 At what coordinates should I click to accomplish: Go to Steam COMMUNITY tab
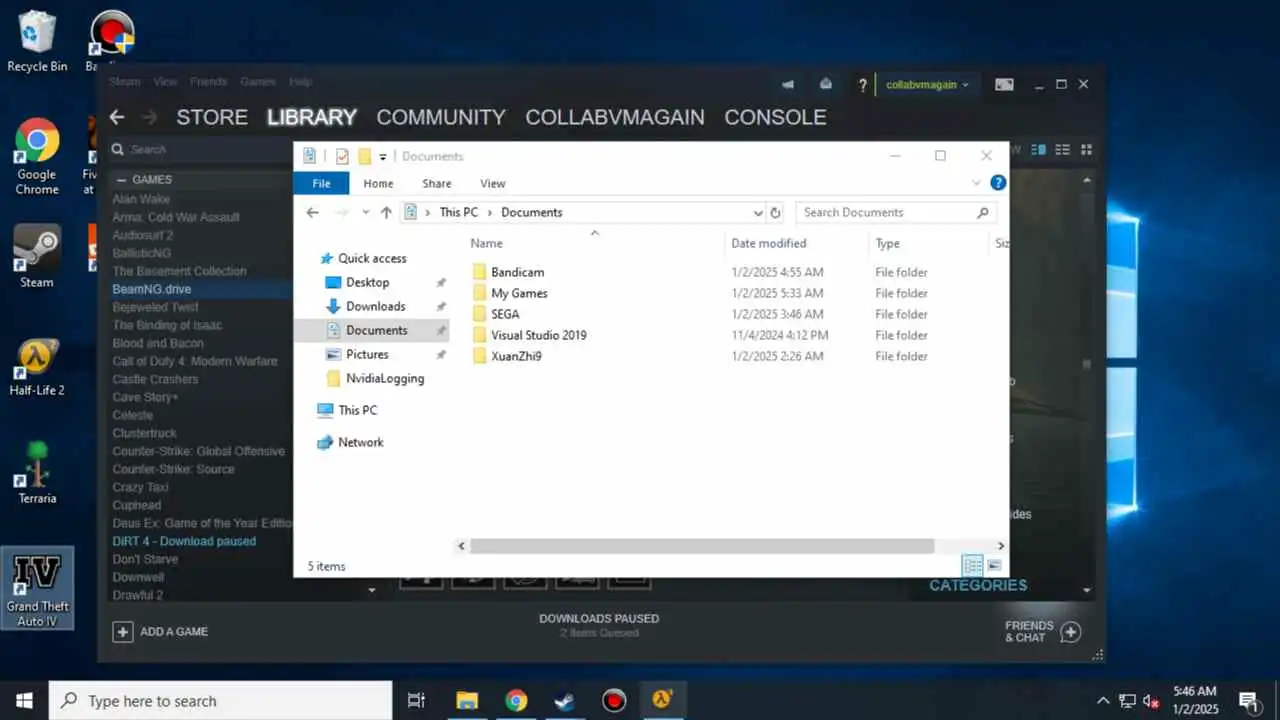click(x=441, y=117)
